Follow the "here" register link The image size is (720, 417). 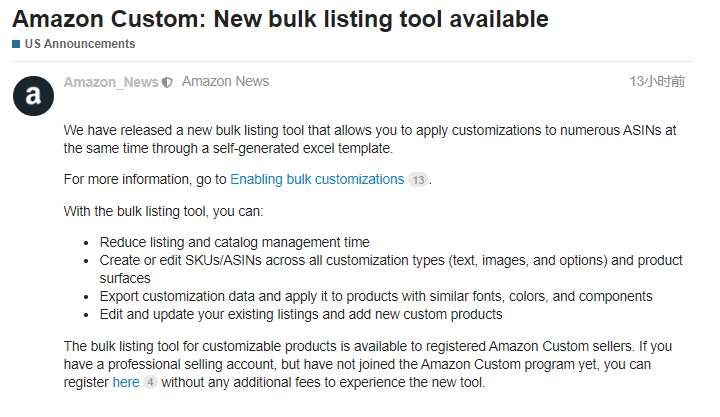click(126, 382)
